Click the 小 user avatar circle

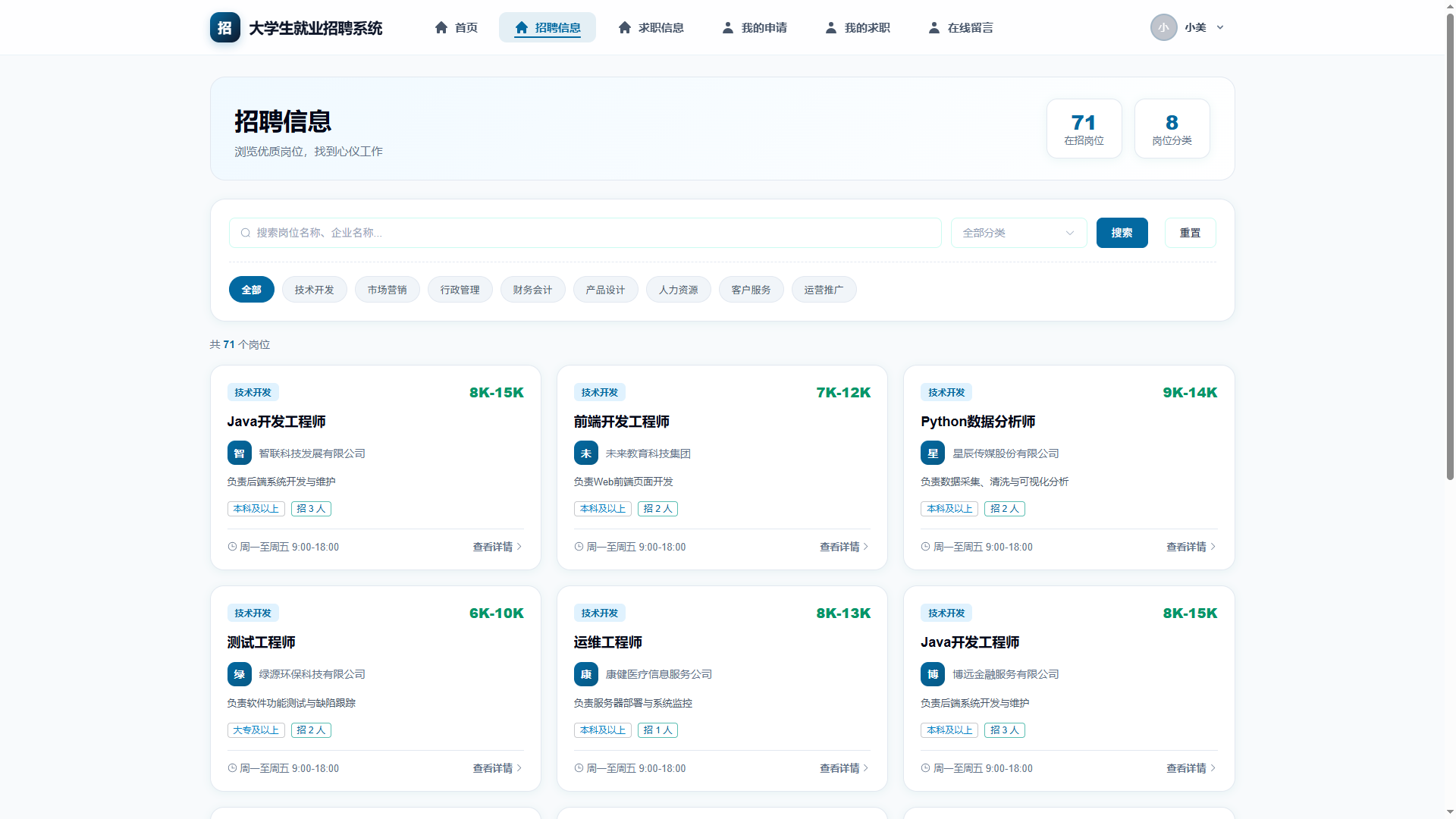coord(1163,27)
